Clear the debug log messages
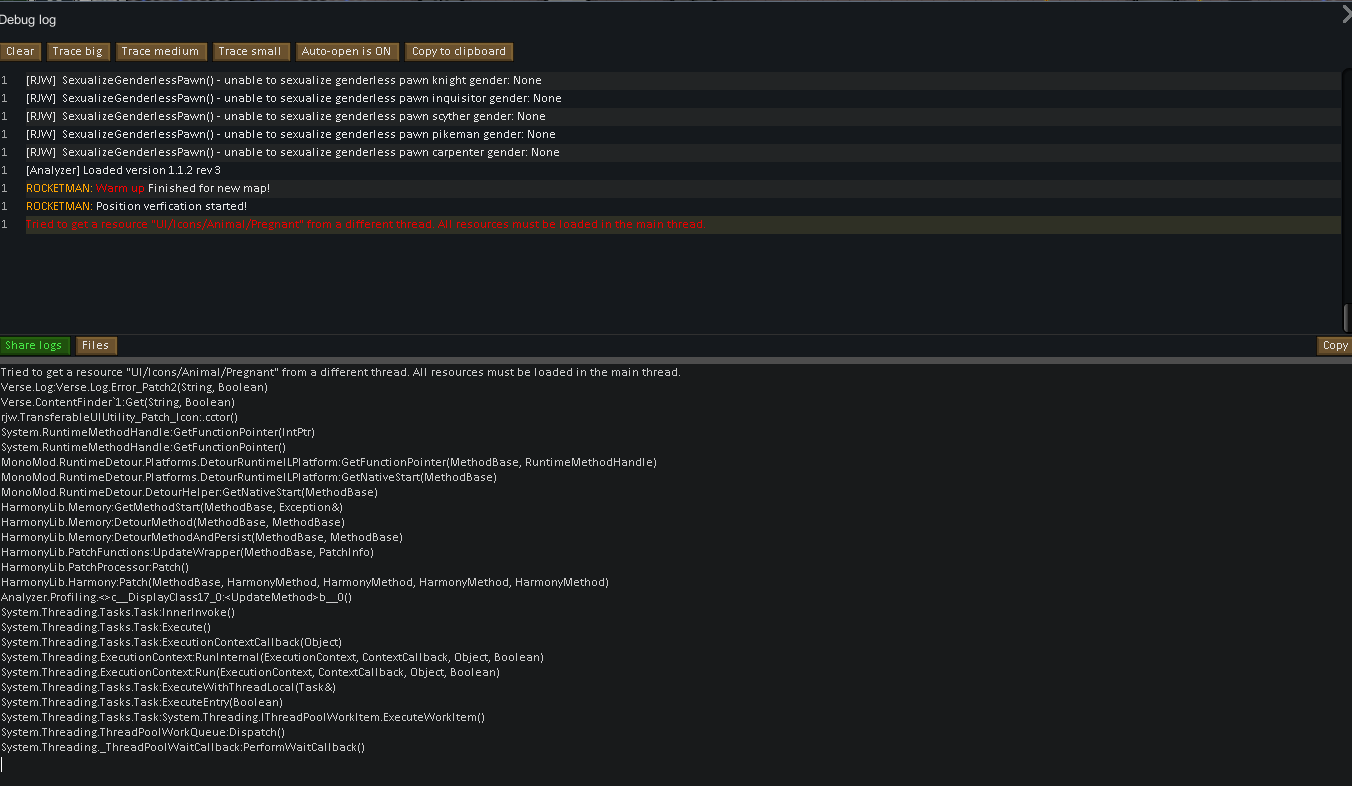Image resolution: width=1352 pixels, height=786 pixels. pyautogui.click(x=20, y=51)
